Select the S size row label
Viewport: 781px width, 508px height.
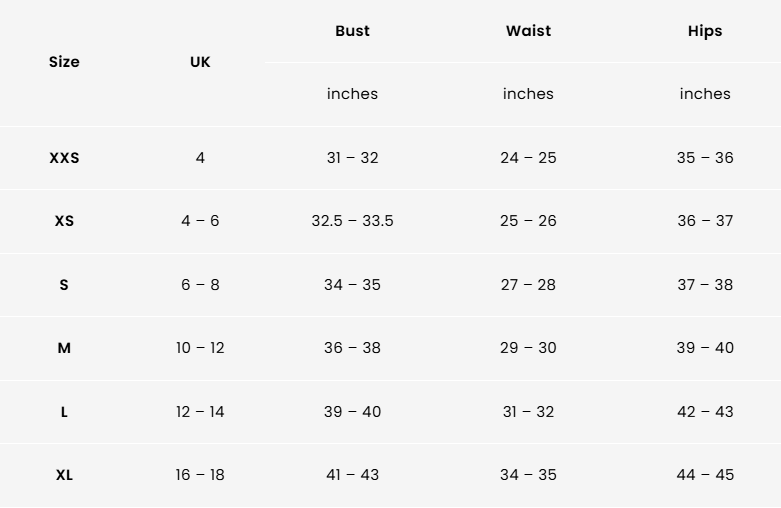tap(64, 285)
